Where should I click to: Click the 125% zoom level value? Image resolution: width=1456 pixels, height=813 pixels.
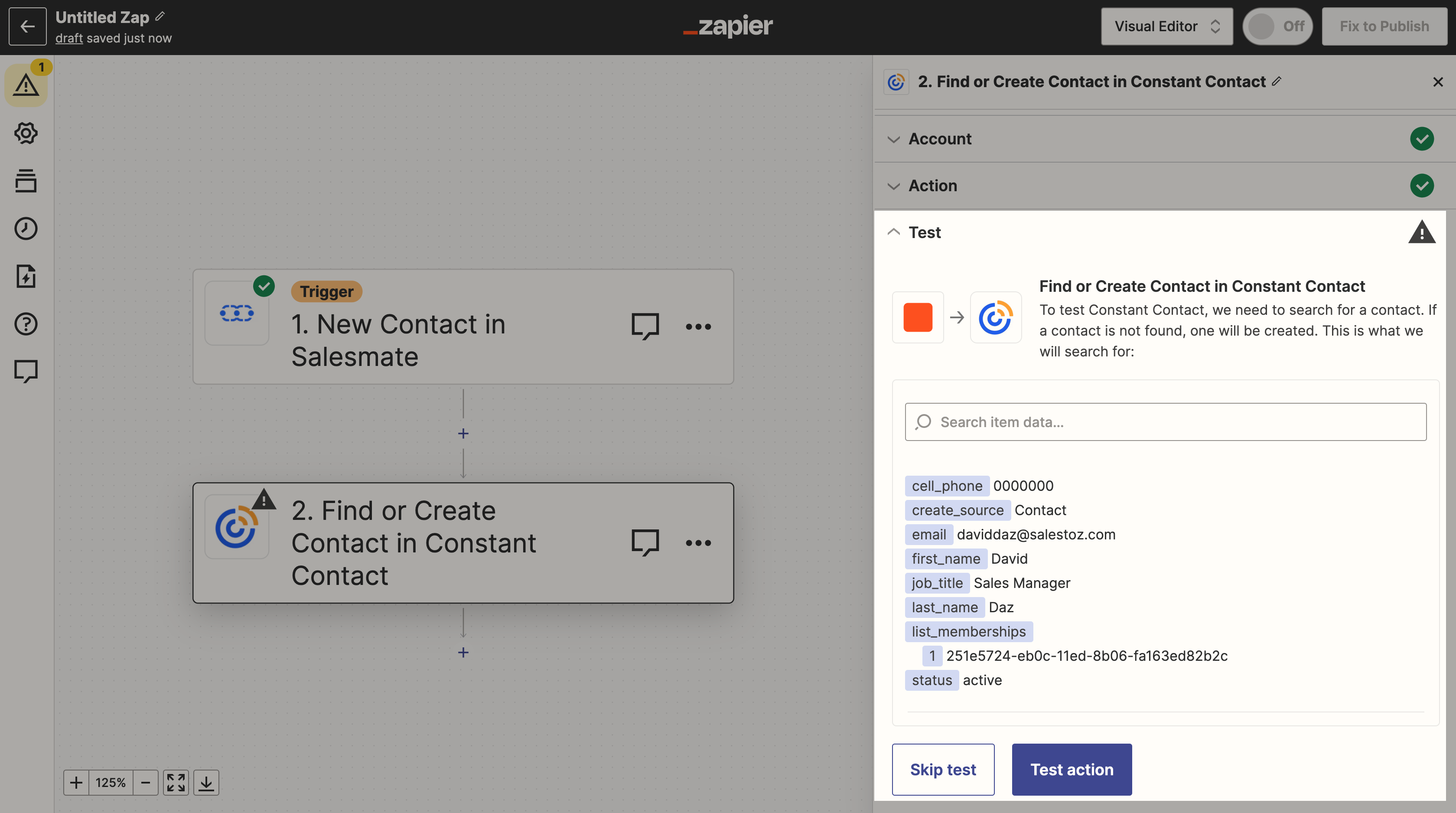(x=111, y=783)
